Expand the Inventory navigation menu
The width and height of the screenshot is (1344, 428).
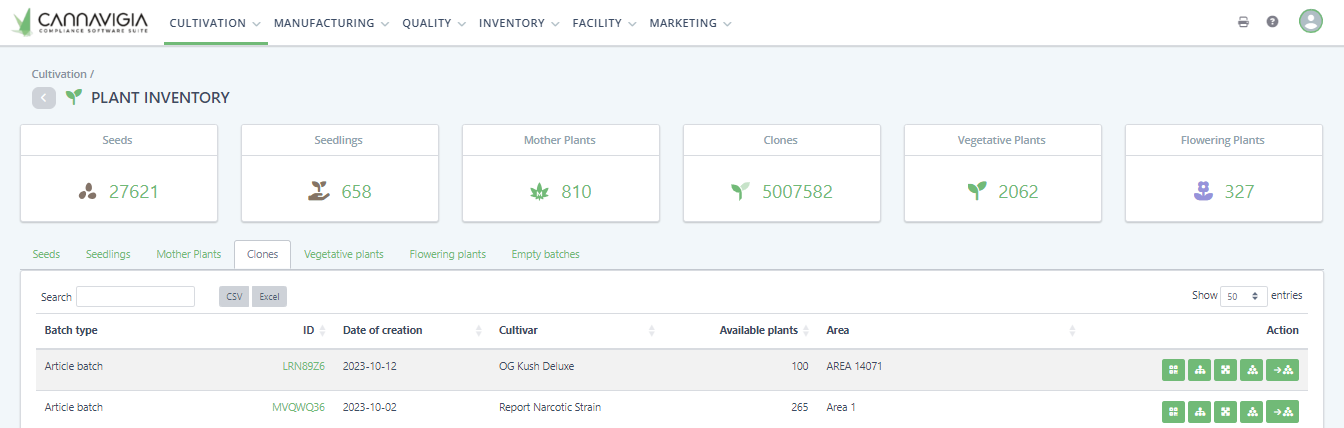(519, 23)
